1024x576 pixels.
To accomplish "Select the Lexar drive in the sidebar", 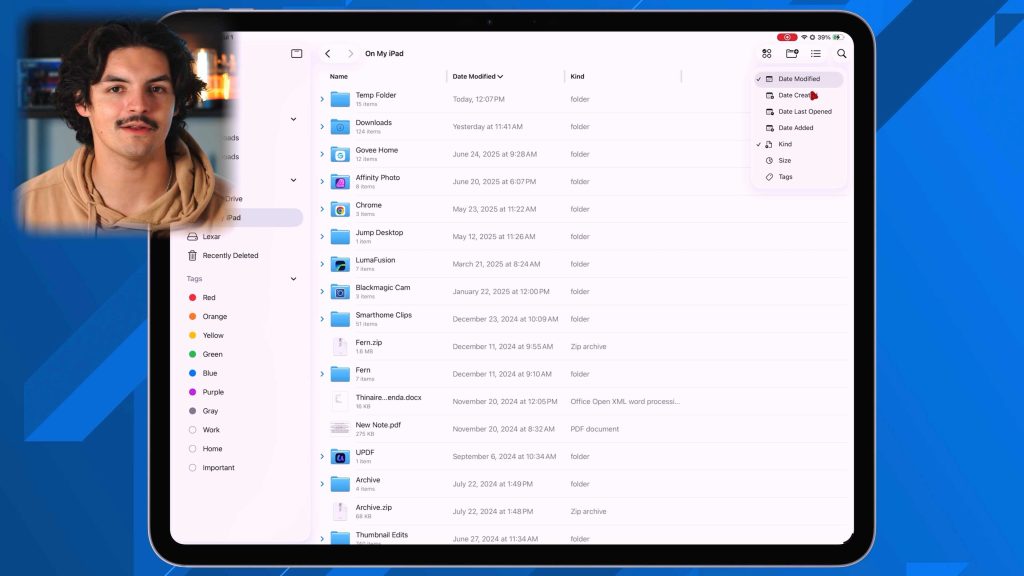I will [211, 236].
